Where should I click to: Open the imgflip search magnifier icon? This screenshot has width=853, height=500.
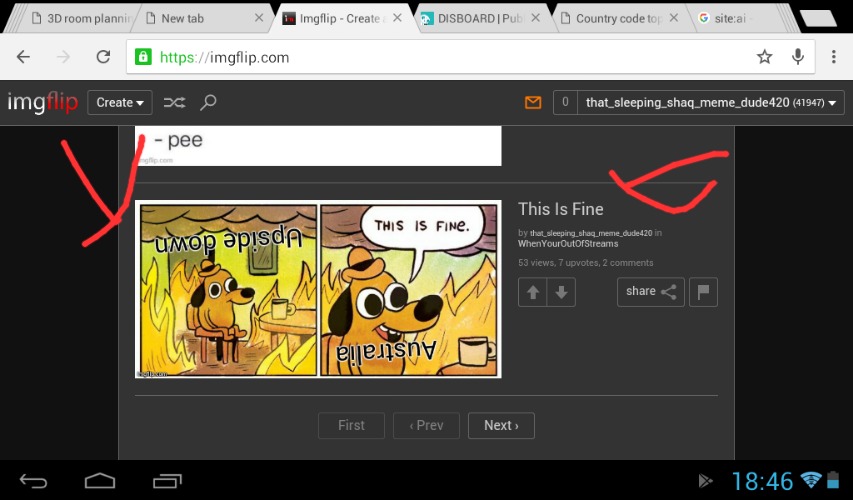208,102
